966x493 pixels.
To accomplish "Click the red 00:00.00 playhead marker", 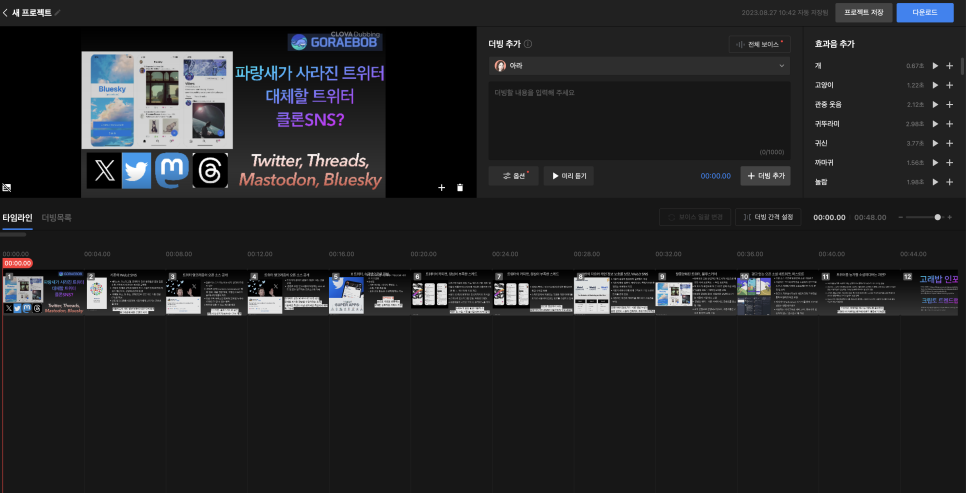I will pyautogui.click(x=17, y=263).
